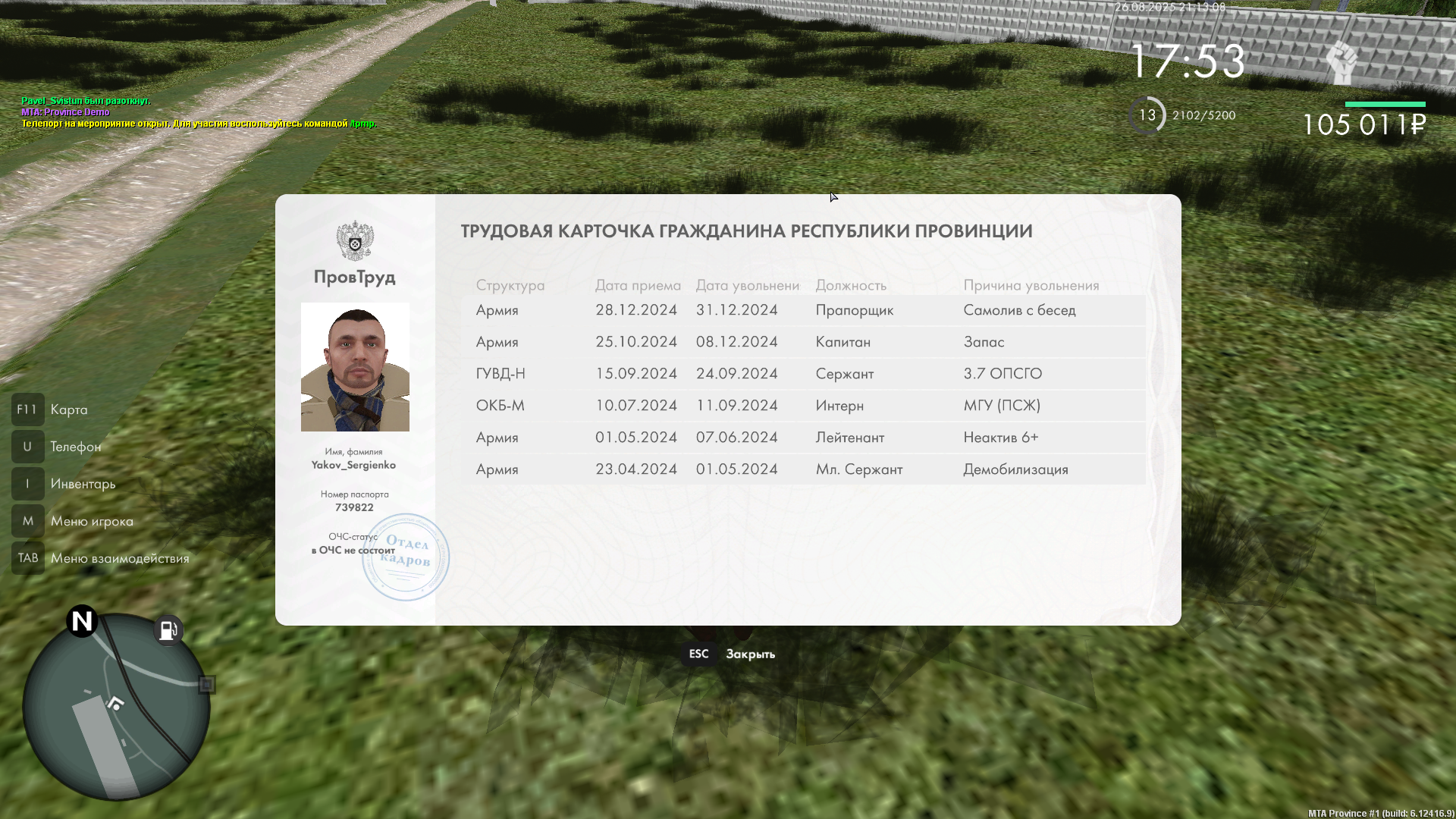
Task: Click the N compass marker on minimap
Action: pyautogui.click(x=82, y=621)
